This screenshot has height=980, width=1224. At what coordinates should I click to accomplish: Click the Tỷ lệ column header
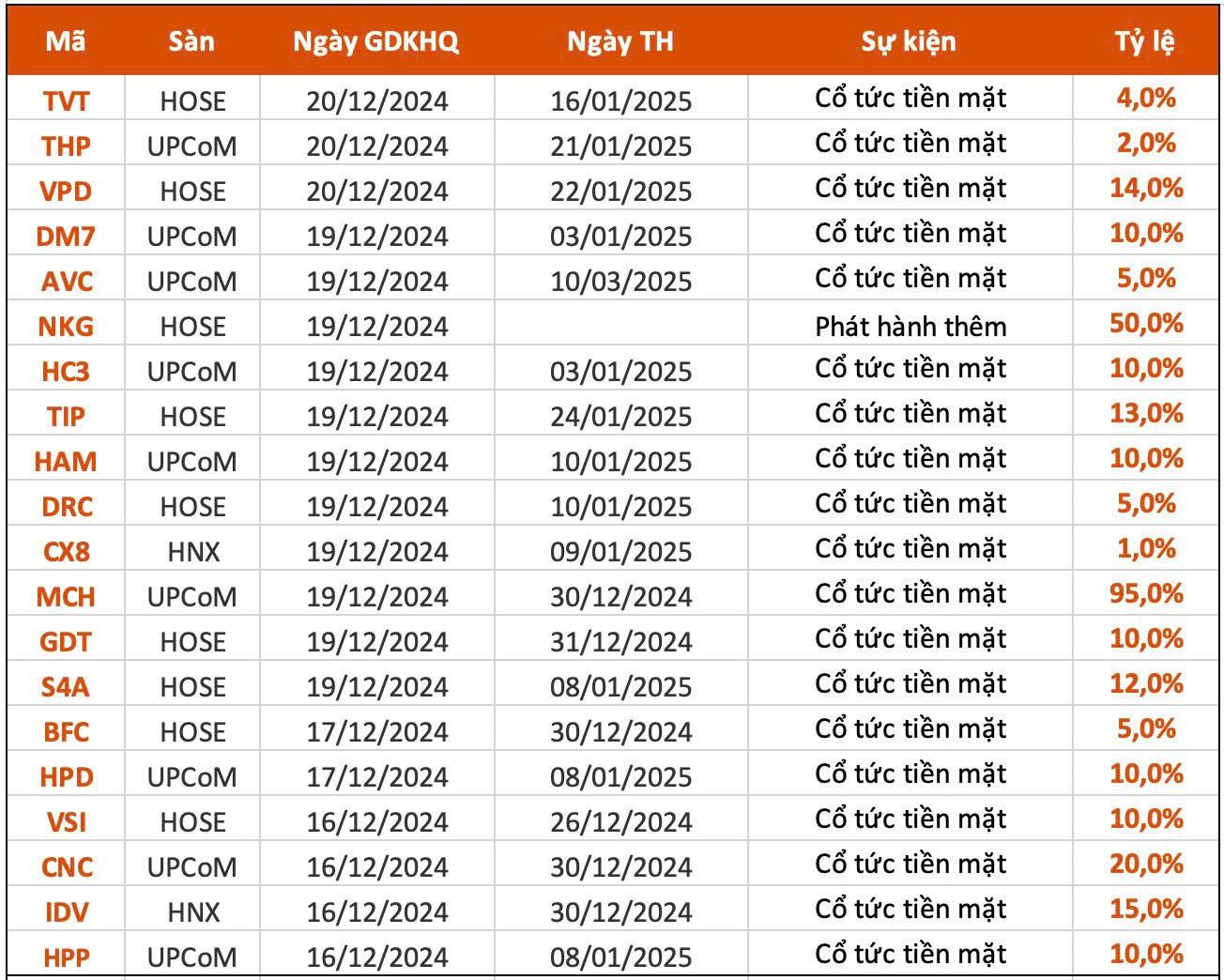[1145, 41]
